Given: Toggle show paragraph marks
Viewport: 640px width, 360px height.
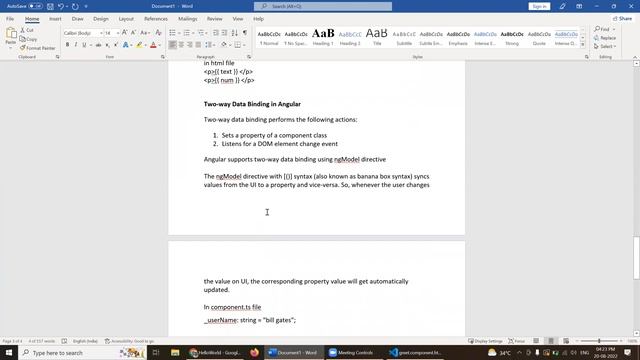Looking at the screenshot, I should tap(245, 33).
